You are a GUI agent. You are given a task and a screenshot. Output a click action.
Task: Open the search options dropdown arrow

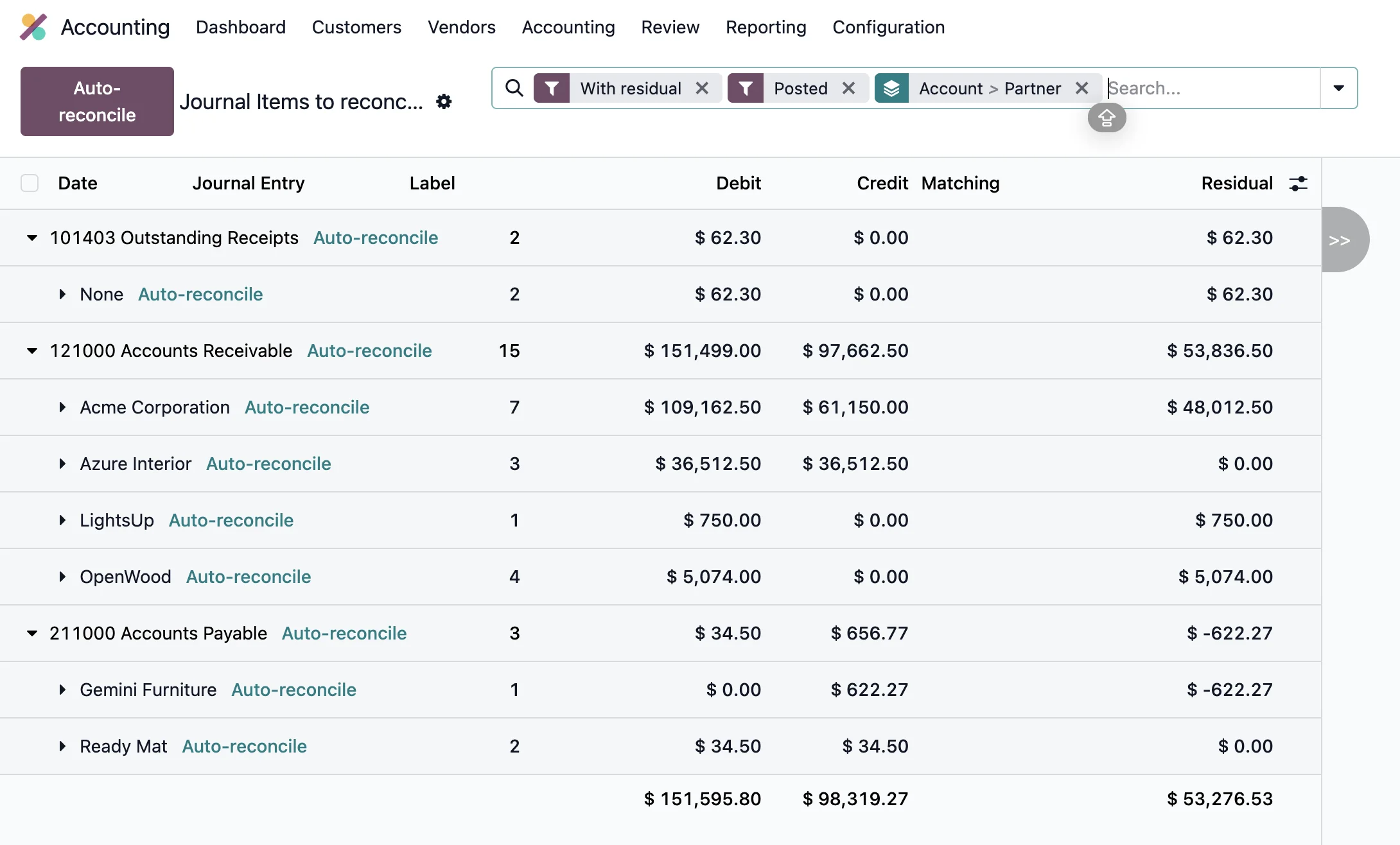coord(1338,88)
